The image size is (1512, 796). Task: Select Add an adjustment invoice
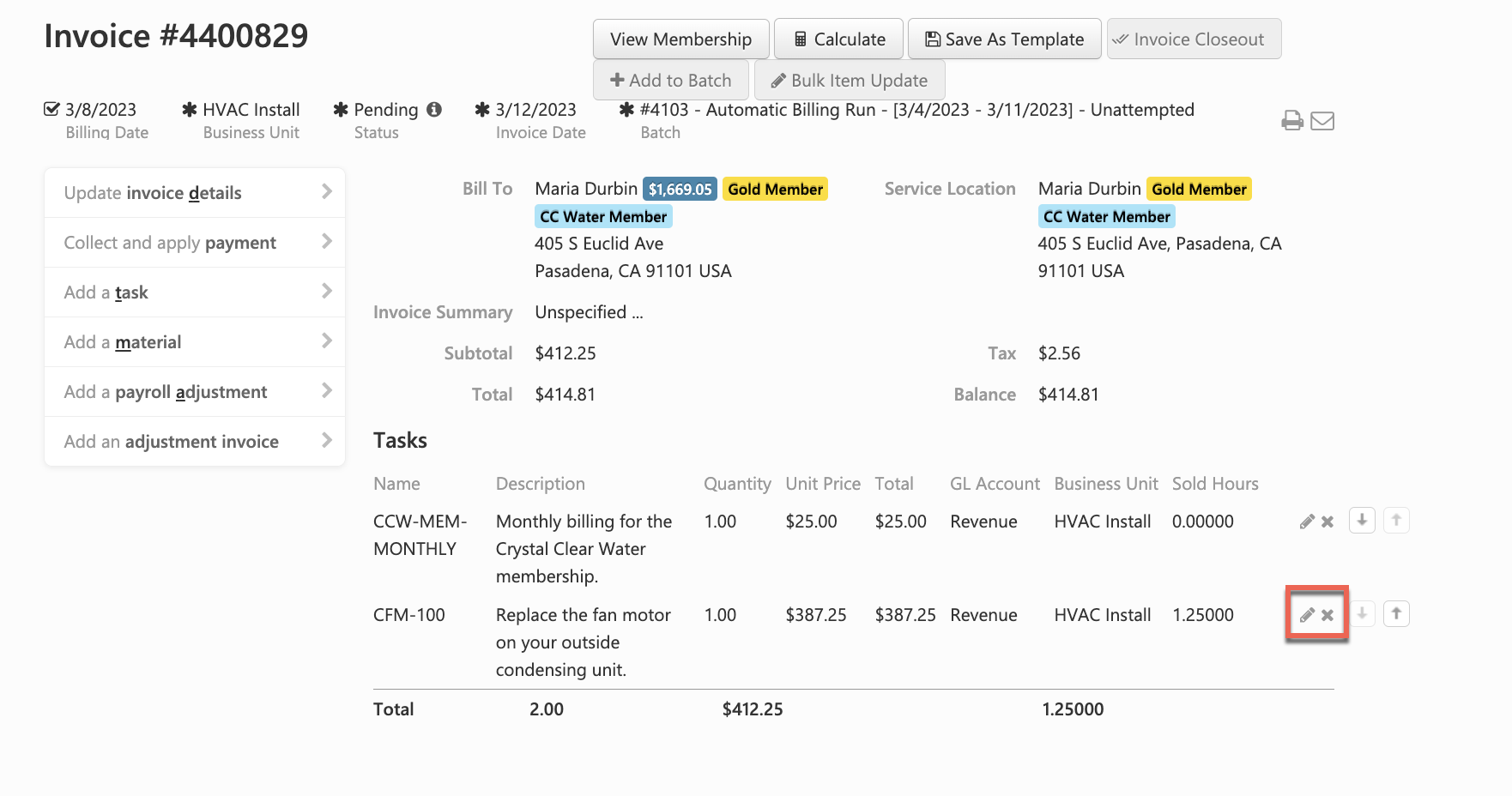point(172,442)
